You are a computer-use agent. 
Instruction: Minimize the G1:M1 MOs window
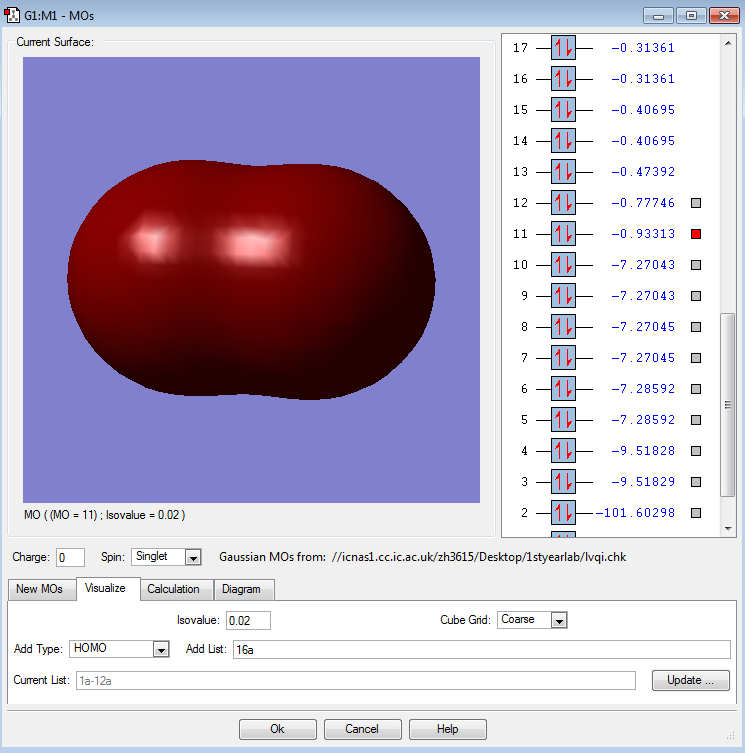click(659, 15)
